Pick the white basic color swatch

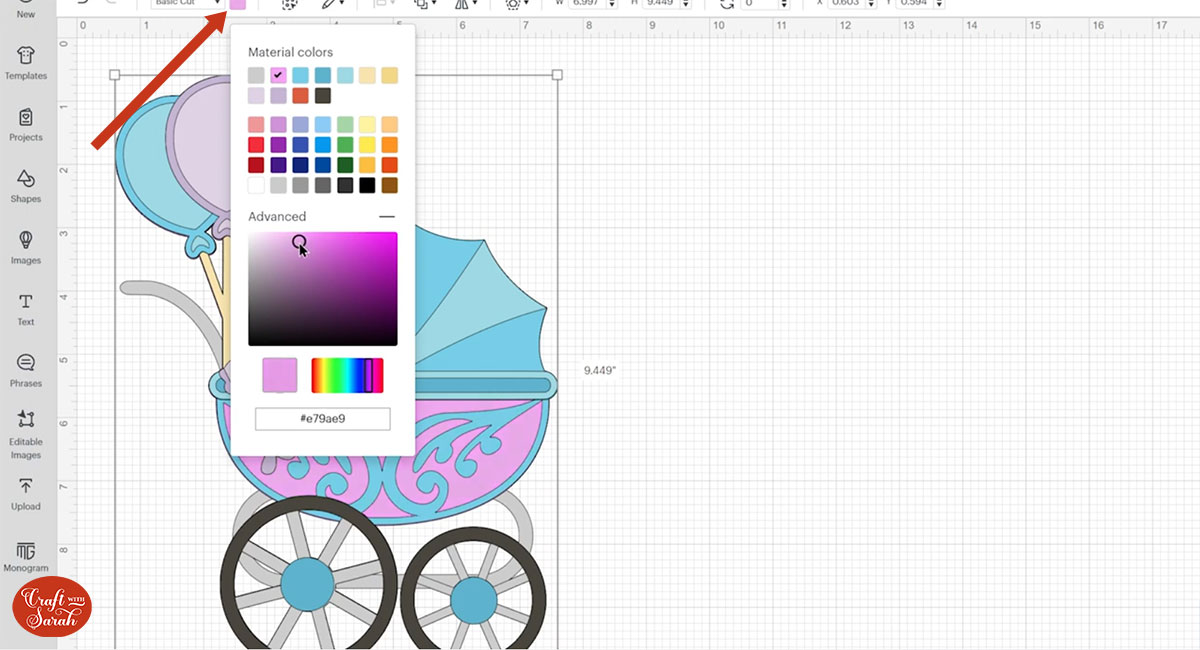(x=256, y=185)
